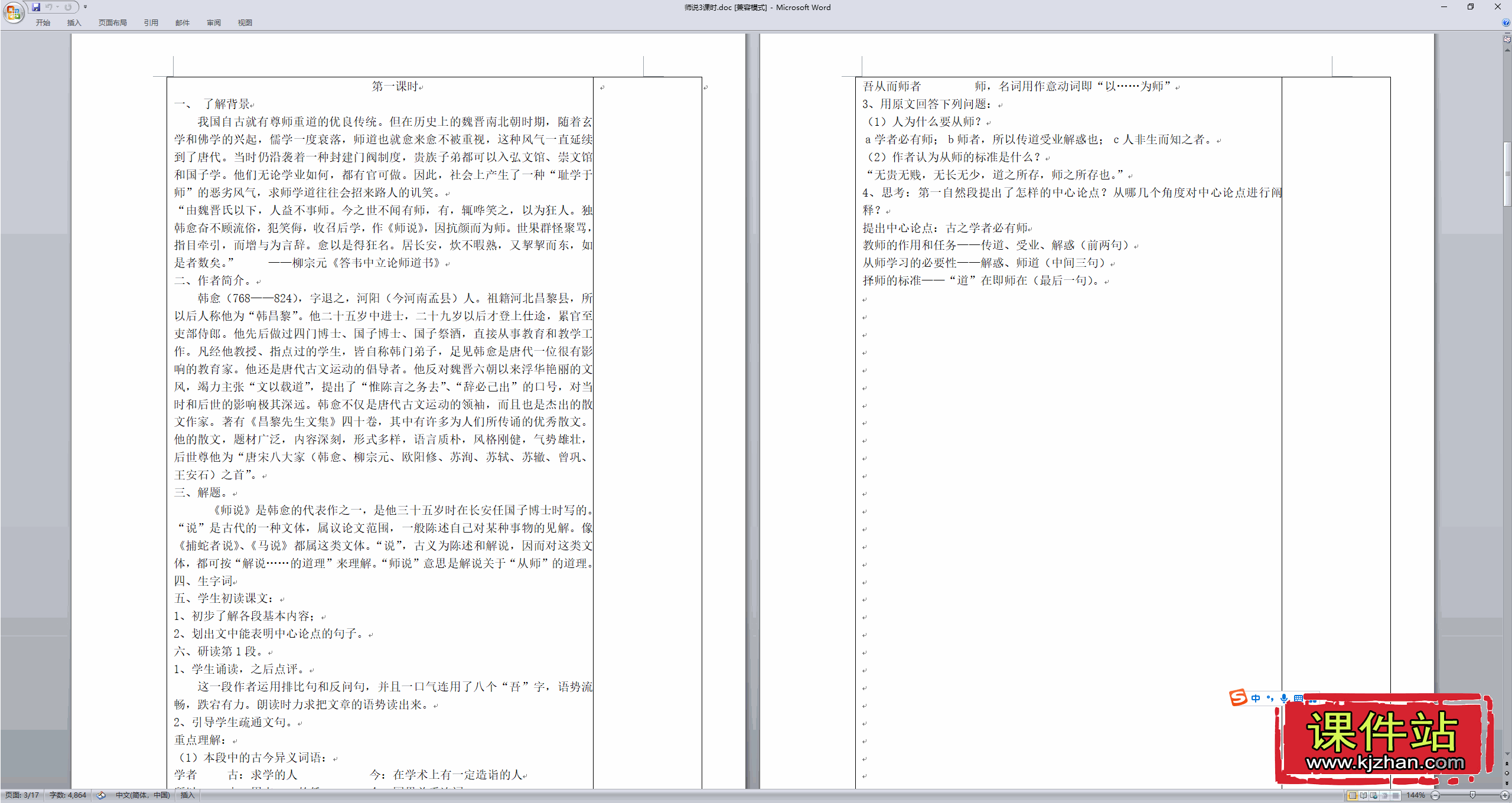Click the line 一、了解背景

click(x=212, y=104)
